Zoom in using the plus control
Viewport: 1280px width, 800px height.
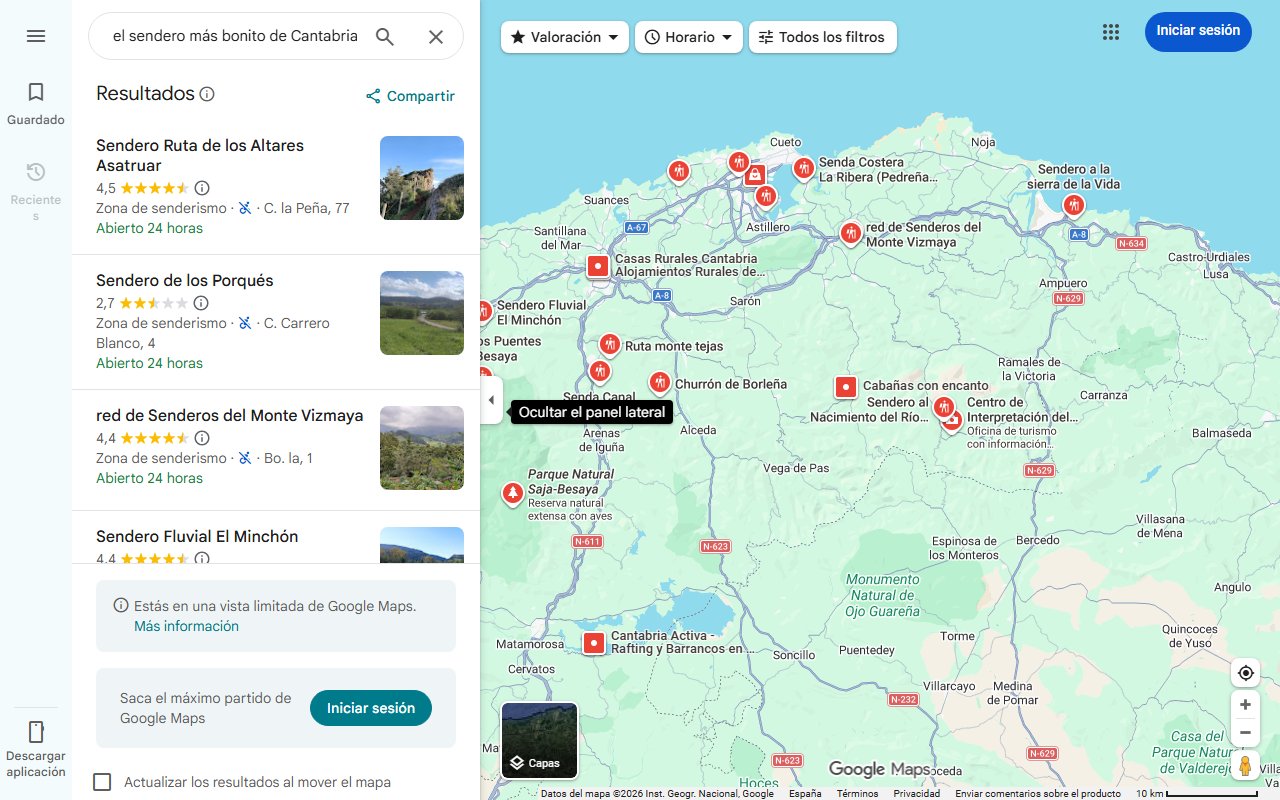(1245, 704)
